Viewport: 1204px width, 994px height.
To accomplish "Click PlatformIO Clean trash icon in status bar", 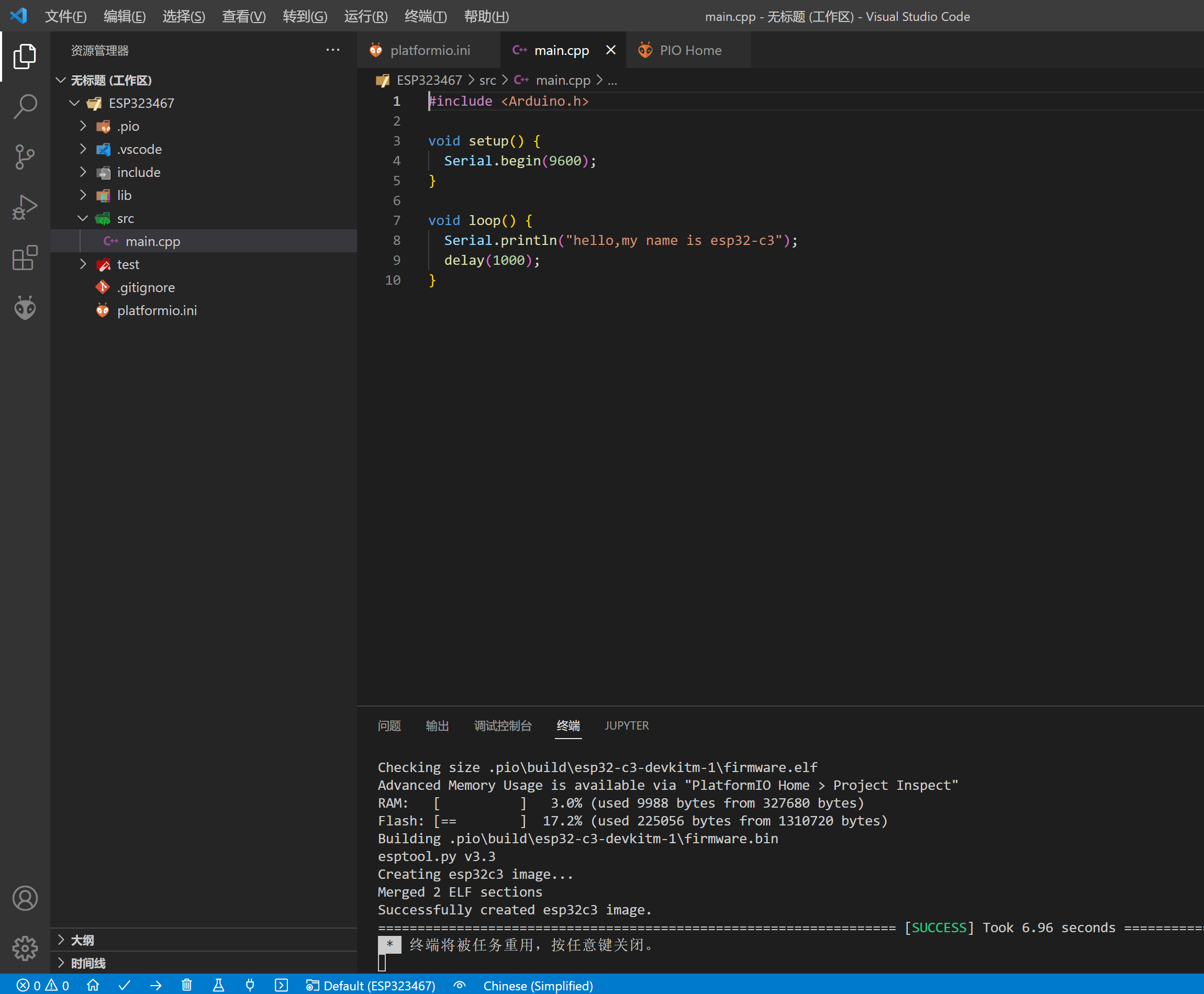I will click(x=187, y=986).
